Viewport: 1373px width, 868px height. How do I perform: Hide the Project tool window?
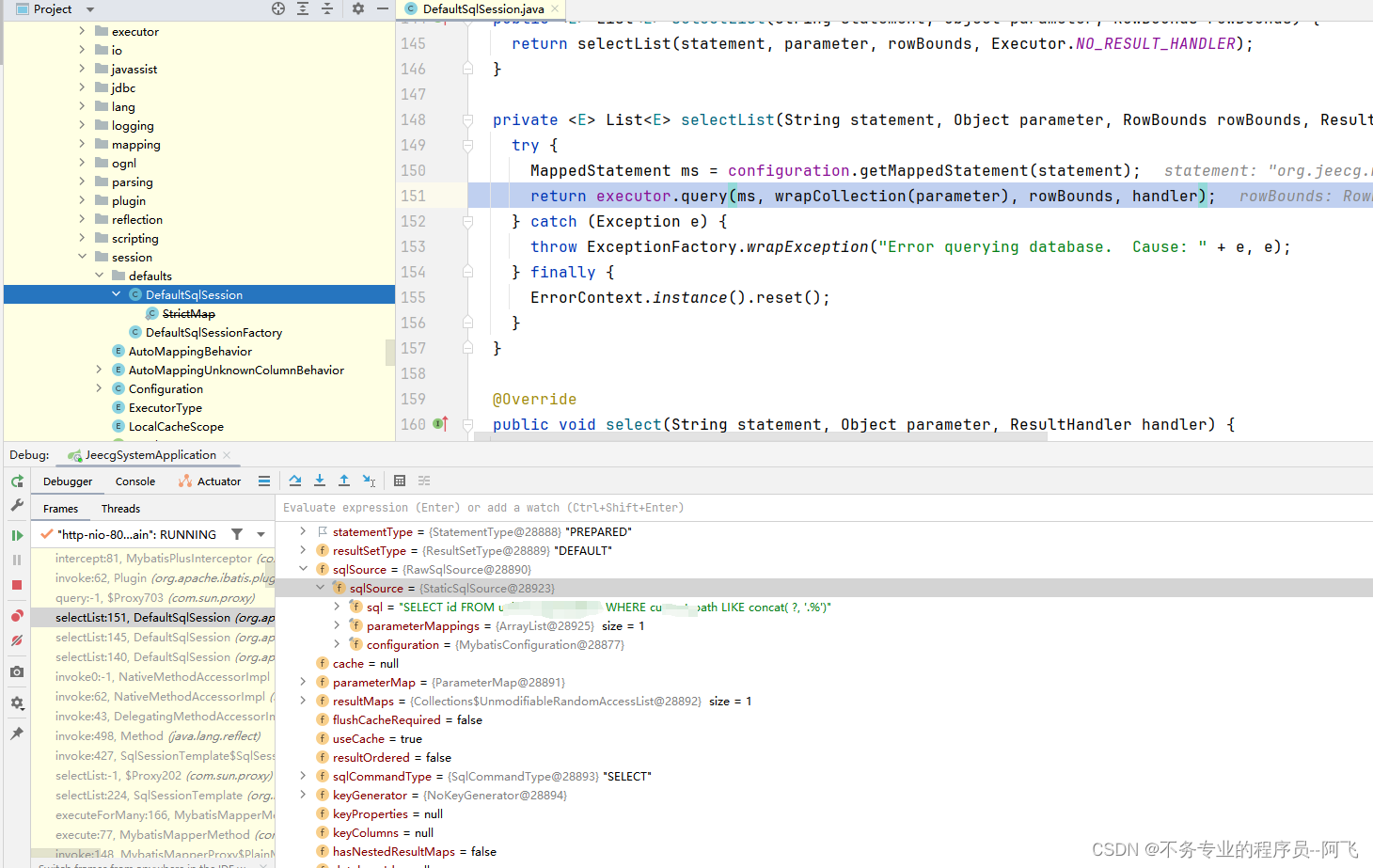point(383,8)
